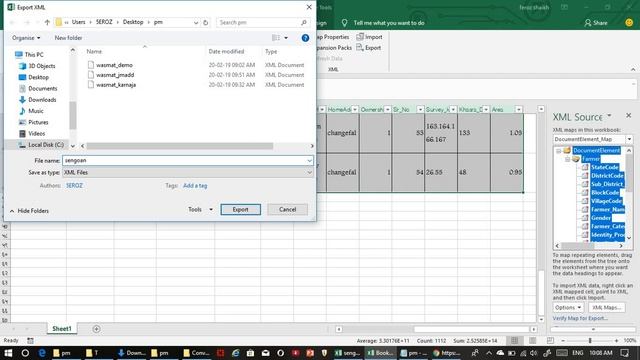Refresh the pm folder listing
The height and width of the screenshot is (360, 640).
pyautogui.click(x=206, y=22)
